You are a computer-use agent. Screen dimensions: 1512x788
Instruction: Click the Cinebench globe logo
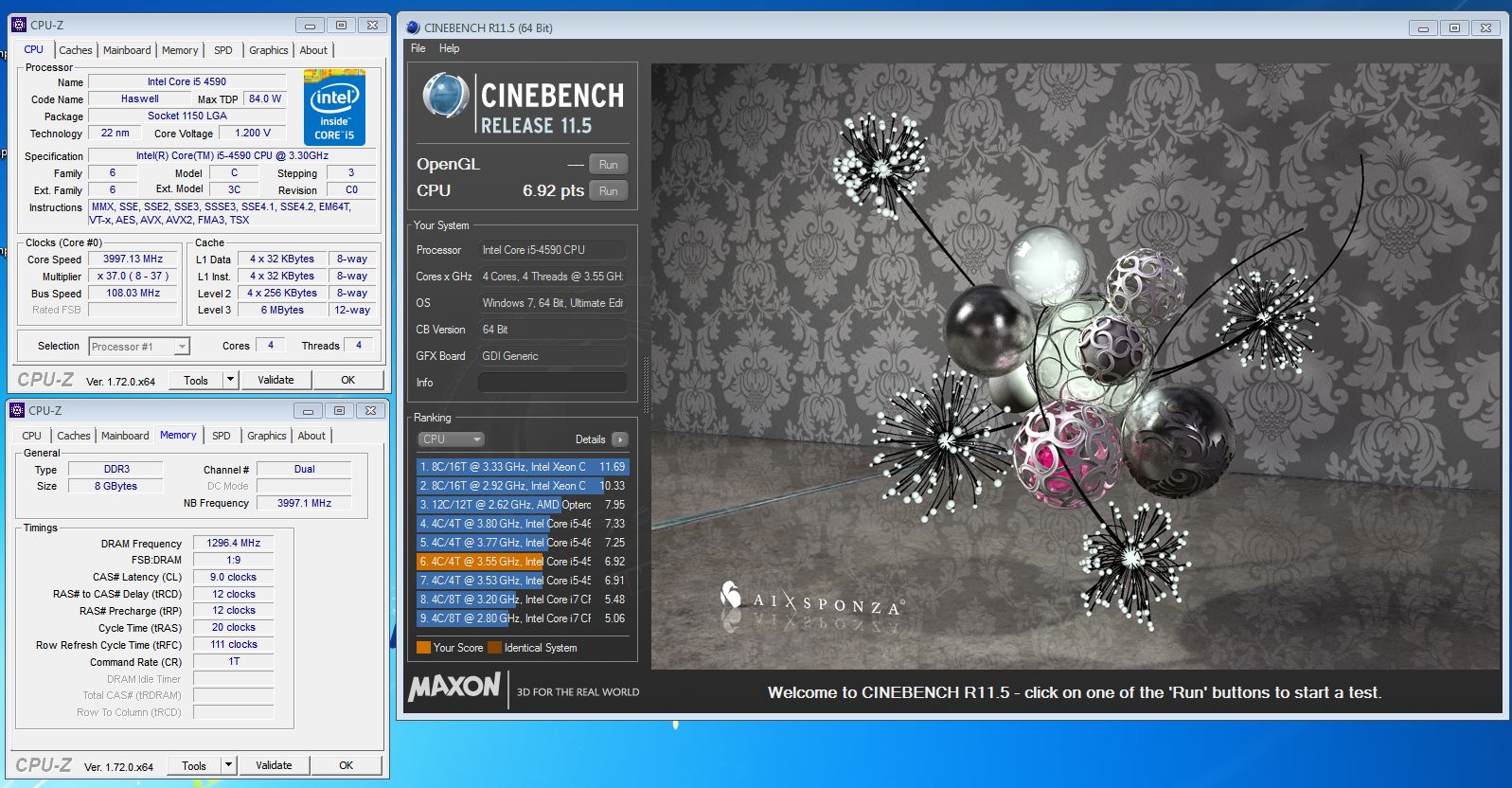pyautogui.click(x=446, y=98)
